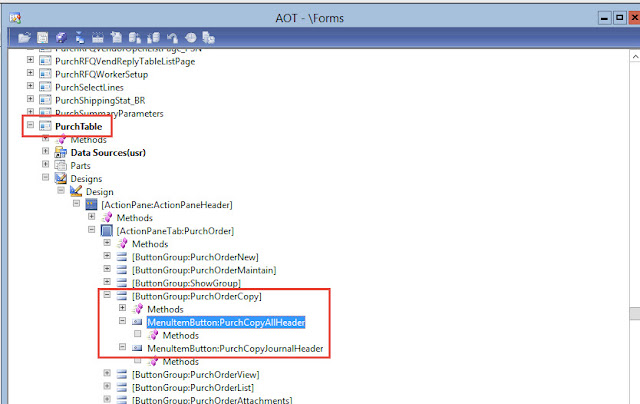
Task: Expand the ButtonGroup:PurchOrderList node
Action: (107, 386)
